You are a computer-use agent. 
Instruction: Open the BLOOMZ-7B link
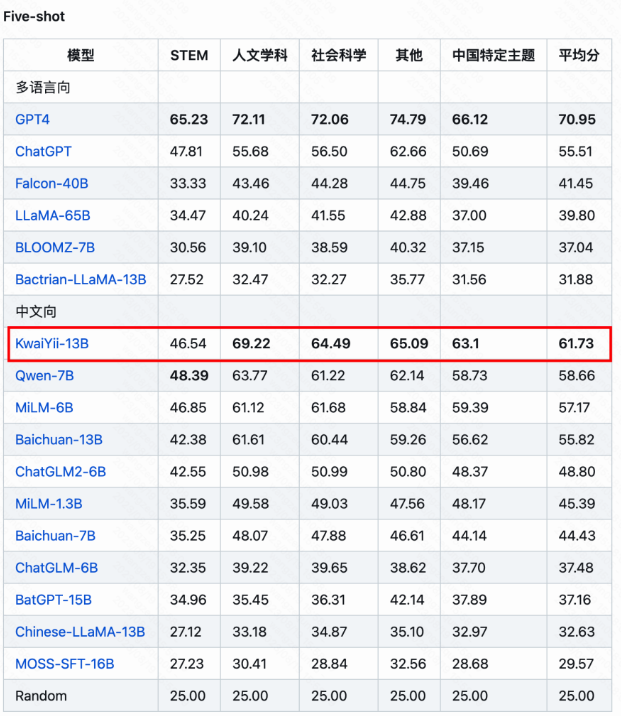point(55,247)
